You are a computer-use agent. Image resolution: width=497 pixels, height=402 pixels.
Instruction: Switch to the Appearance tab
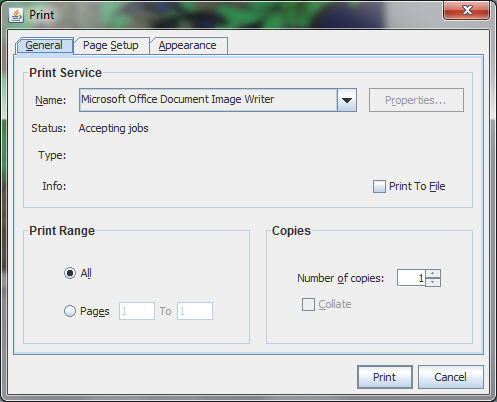(188, 45)
